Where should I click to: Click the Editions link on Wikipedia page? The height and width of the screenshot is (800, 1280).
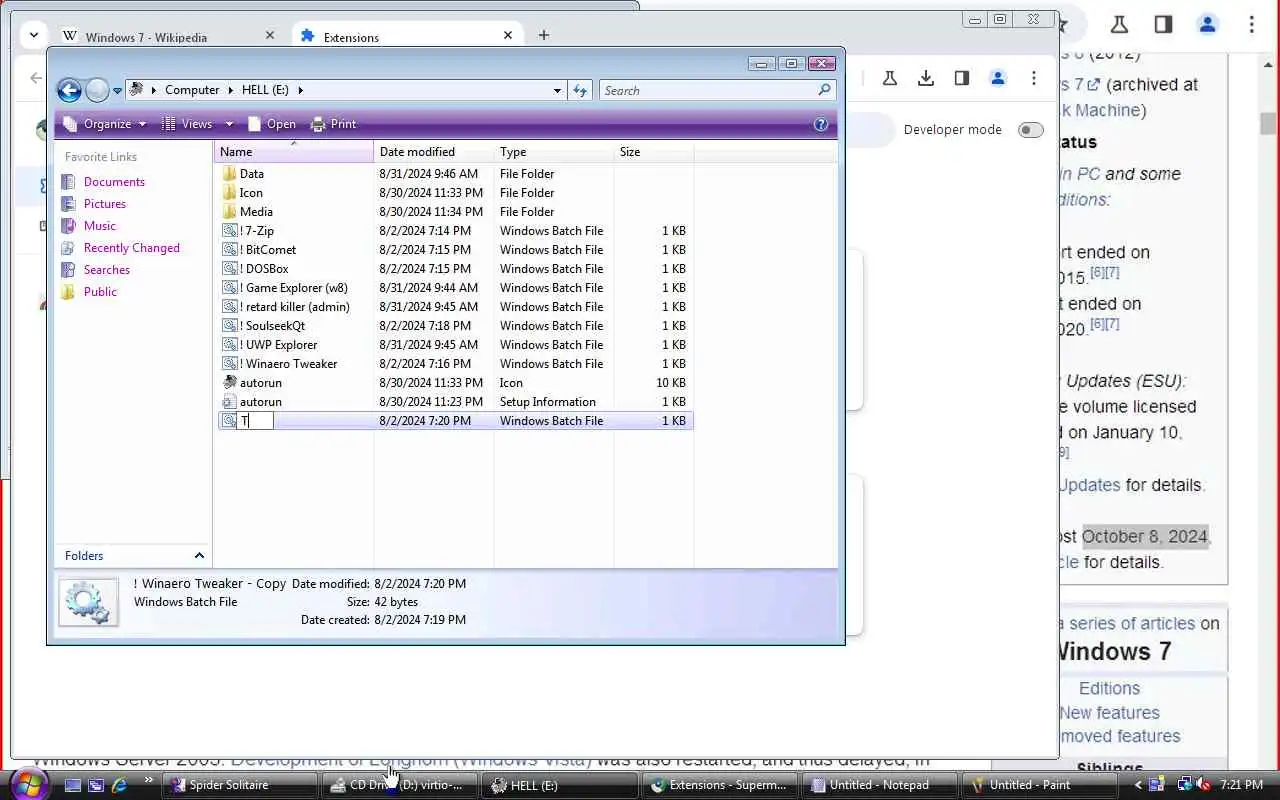coord(1109,689)
